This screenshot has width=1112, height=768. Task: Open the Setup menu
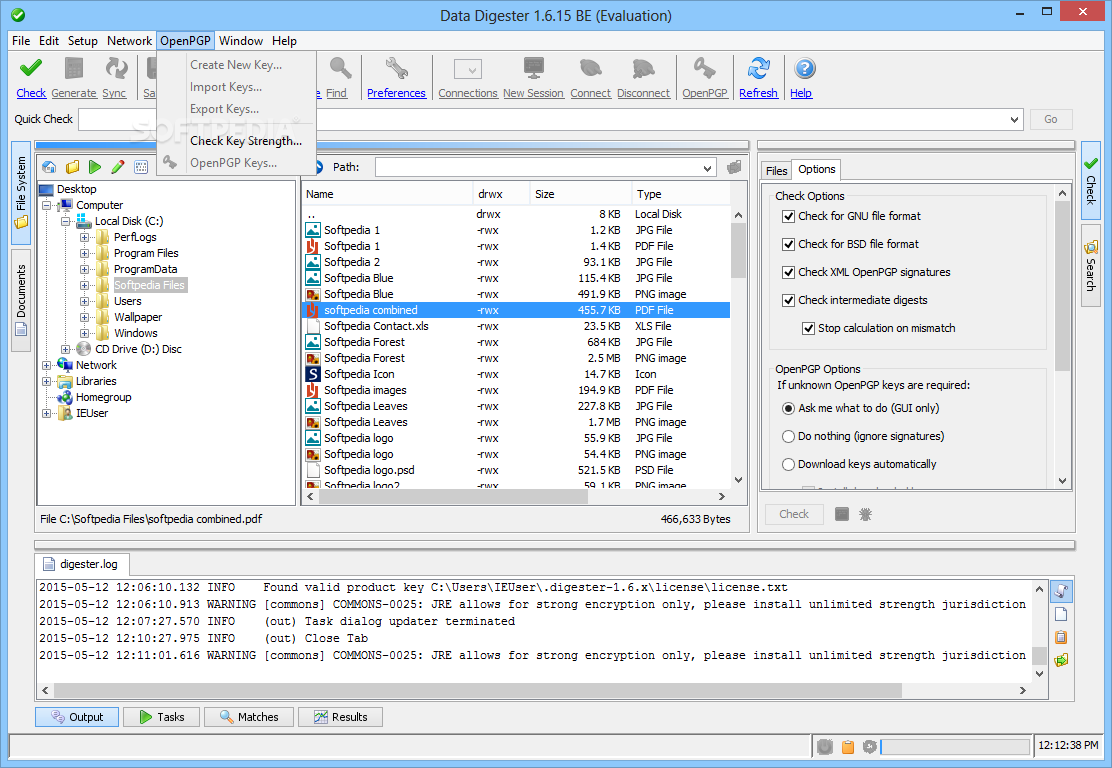tap(83, 41)
